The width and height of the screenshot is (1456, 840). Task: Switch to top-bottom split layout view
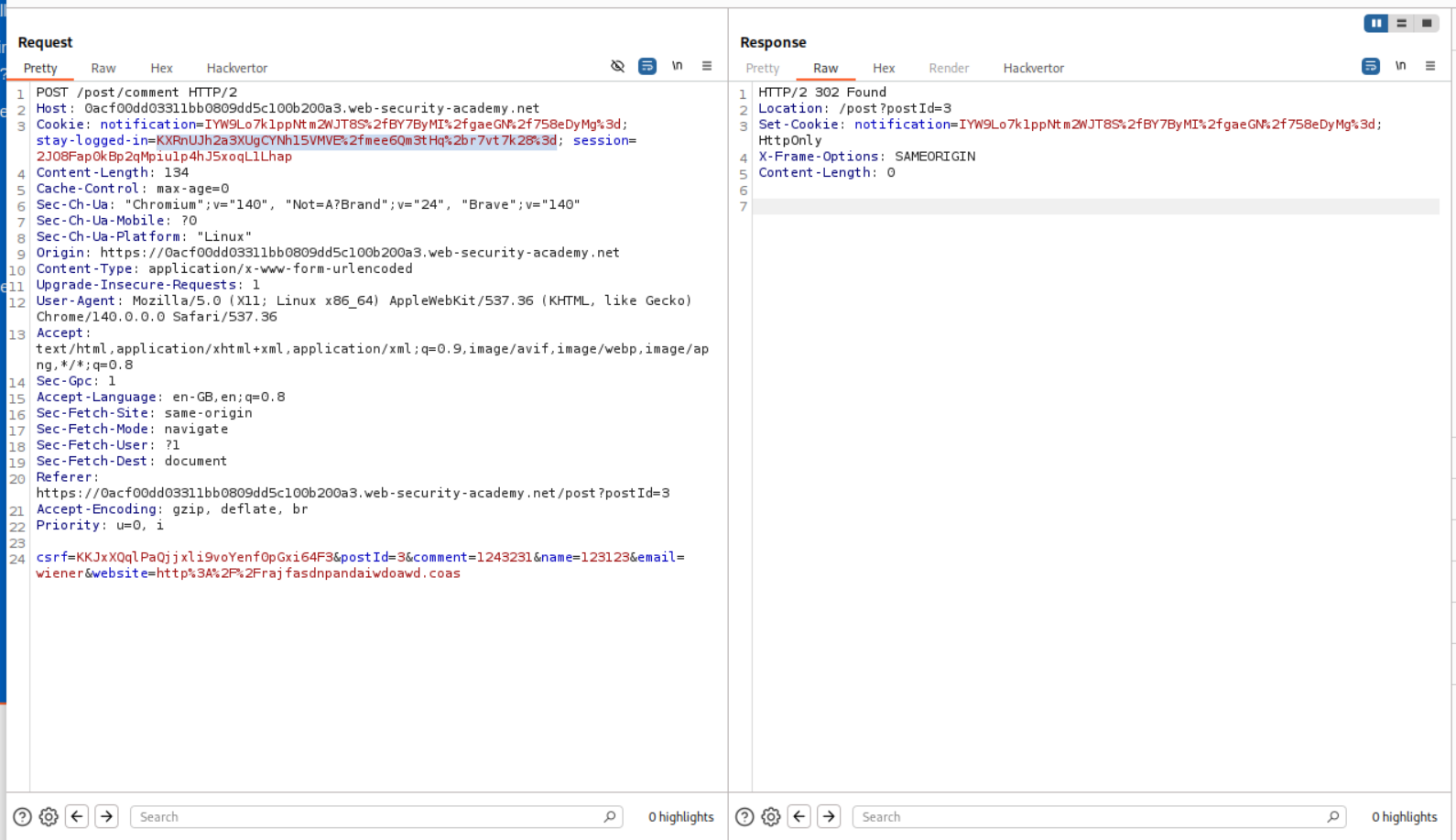click(x=1401, y=23)
